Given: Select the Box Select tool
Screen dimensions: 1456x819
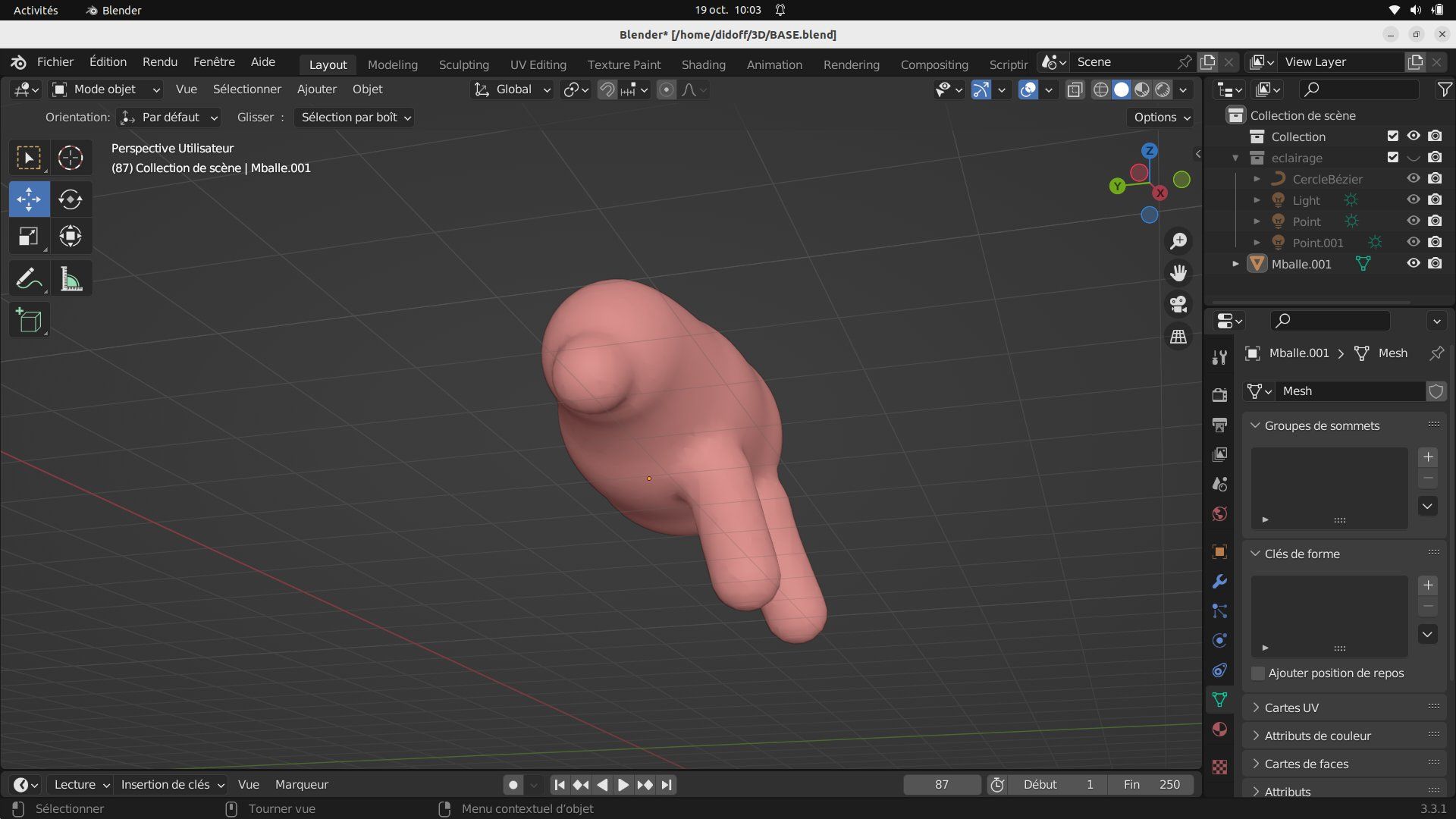Looking at the screenshot, I should 29,158.
